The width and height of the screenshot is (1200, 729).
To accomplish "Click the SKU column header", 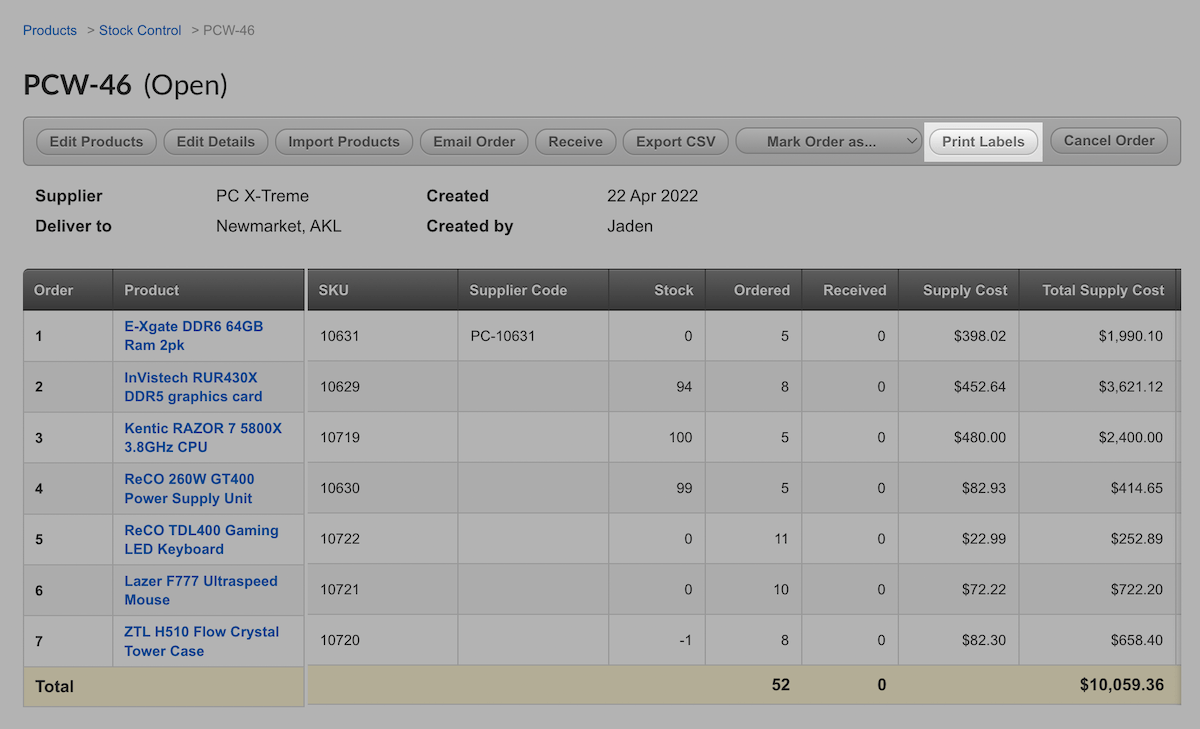I will [334, 290].
